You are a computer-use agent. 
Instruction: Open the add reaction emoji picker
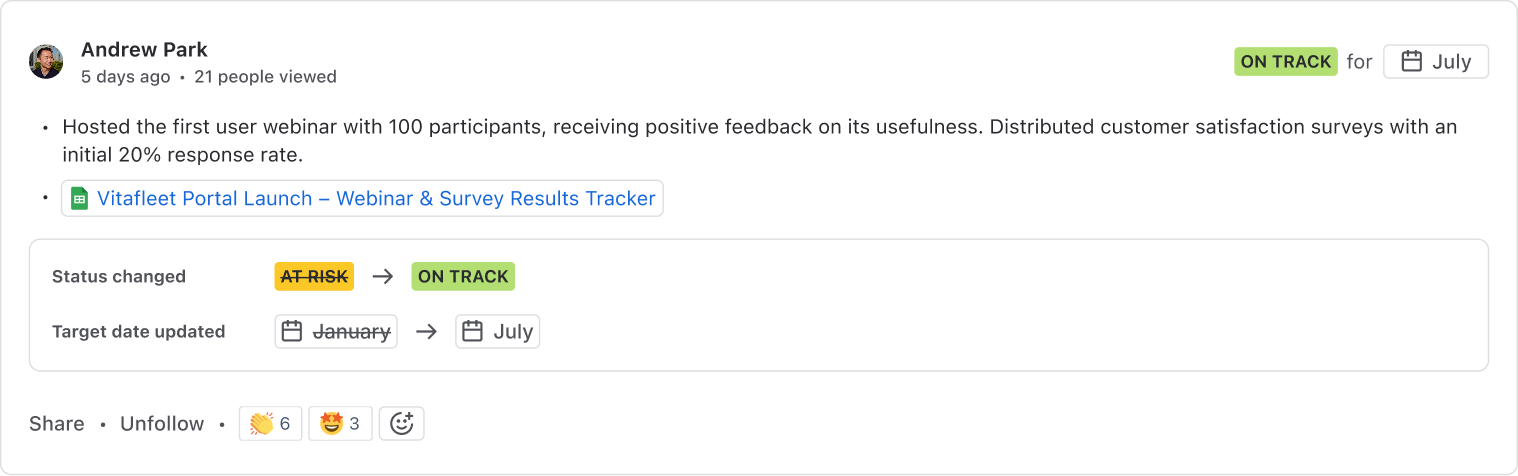(402, 424)
